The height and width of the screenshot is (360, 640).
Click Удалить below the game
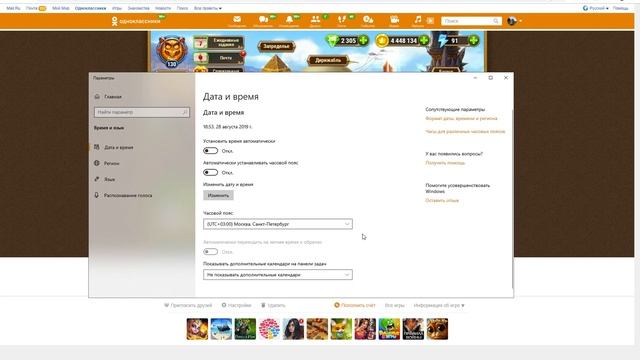tap(273, 305)
